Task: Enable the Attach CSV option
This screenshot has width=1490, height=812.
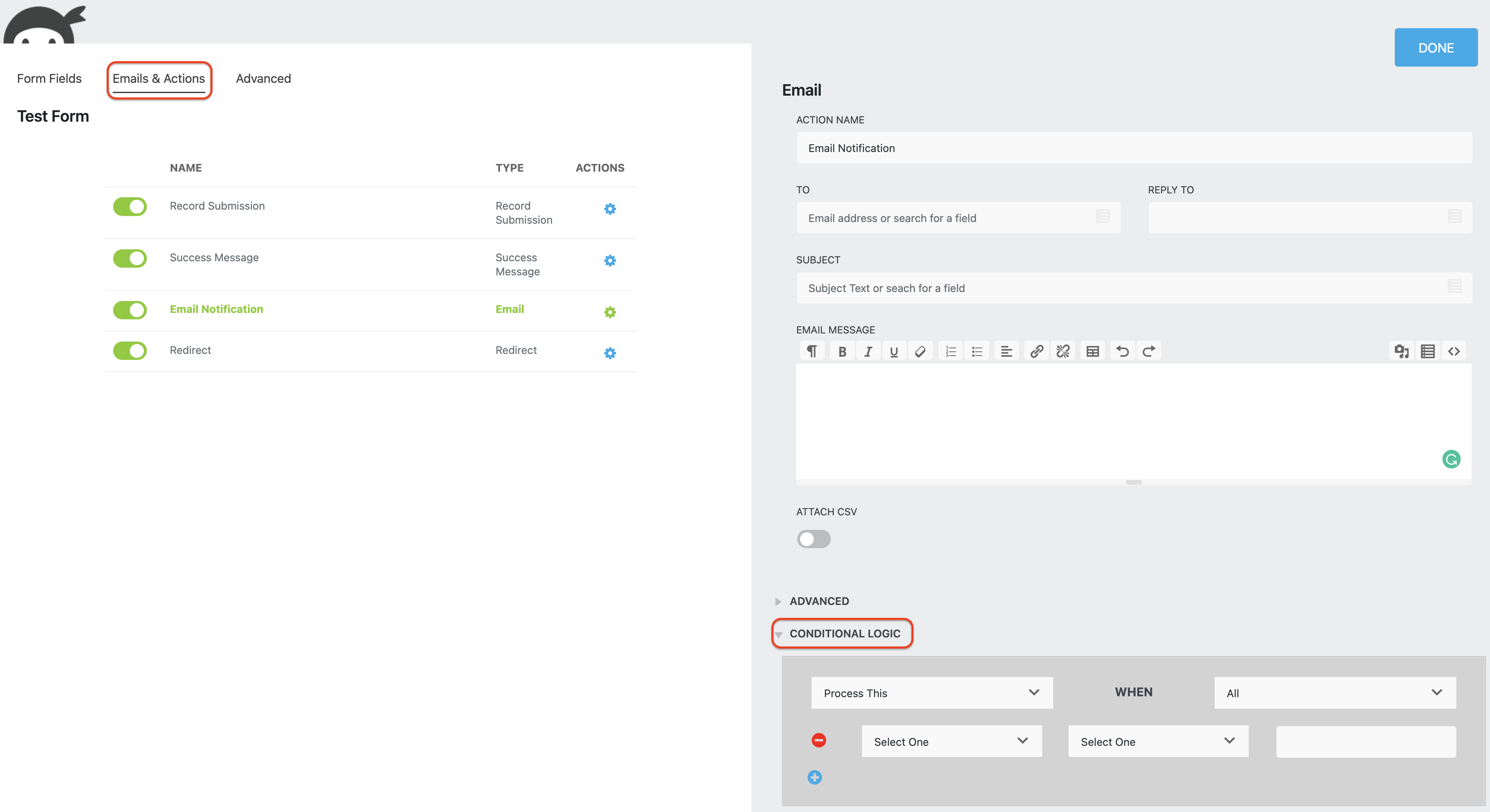Action: tap(813, 539)
